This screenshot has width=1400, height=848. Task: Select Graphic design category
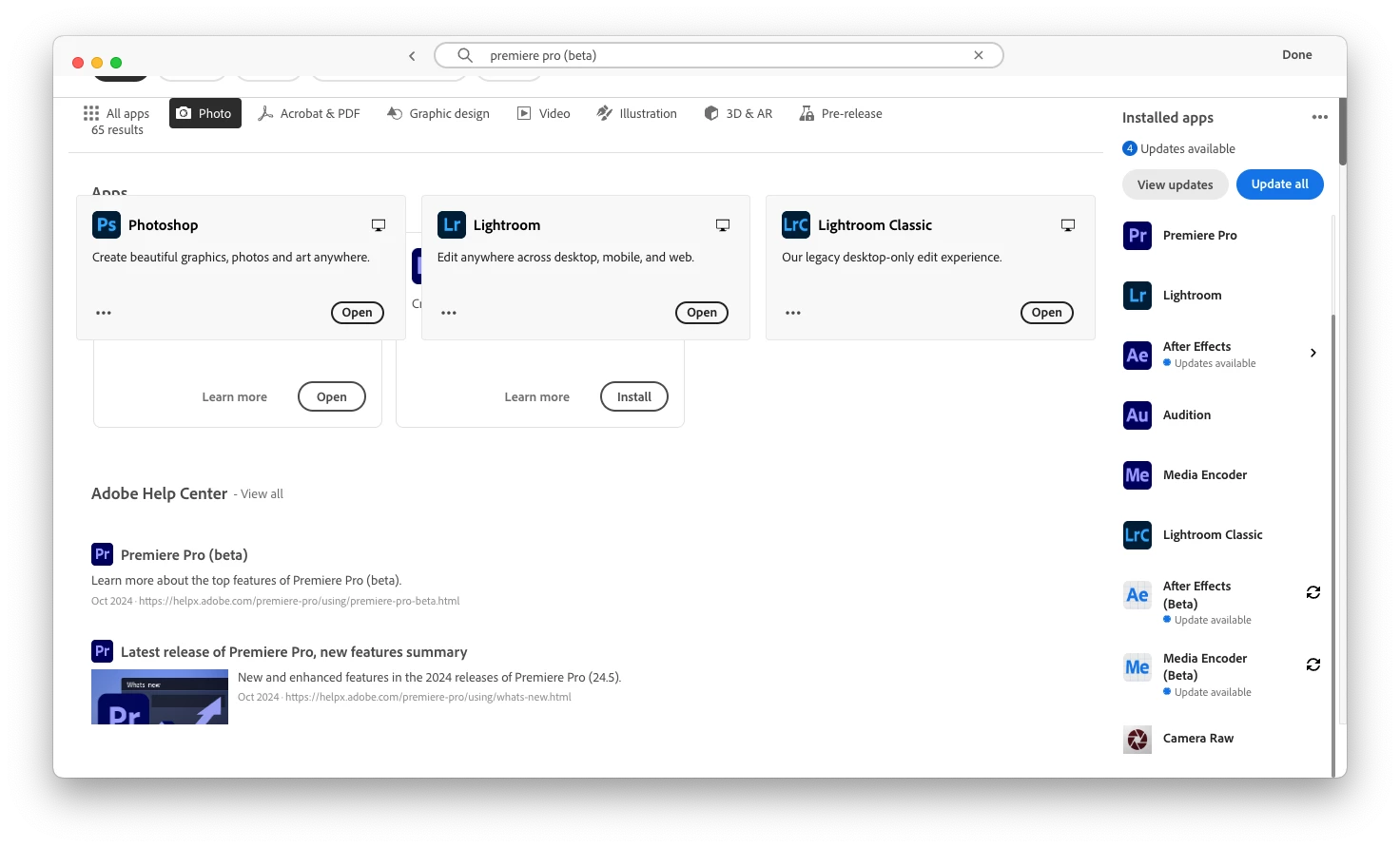[x=438, y=113]
